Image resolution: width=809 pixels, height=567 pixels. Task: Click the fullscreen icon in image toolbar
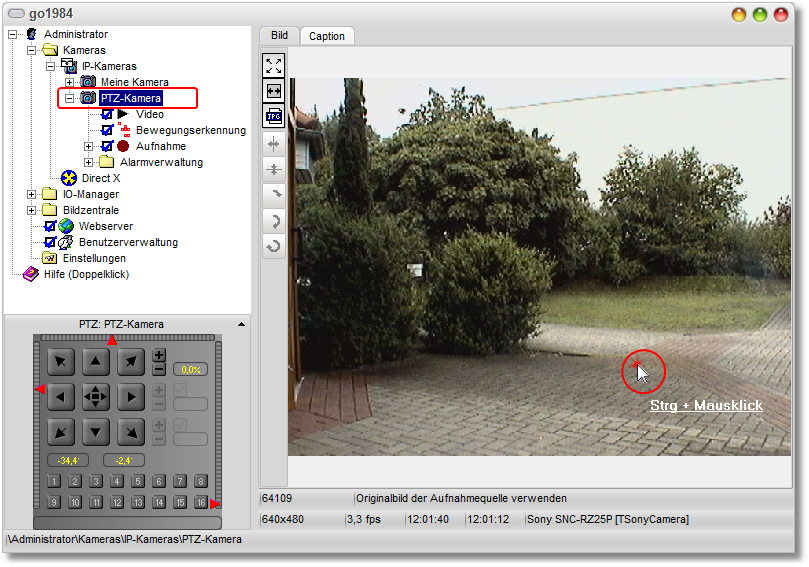click(x=274, y=65)
